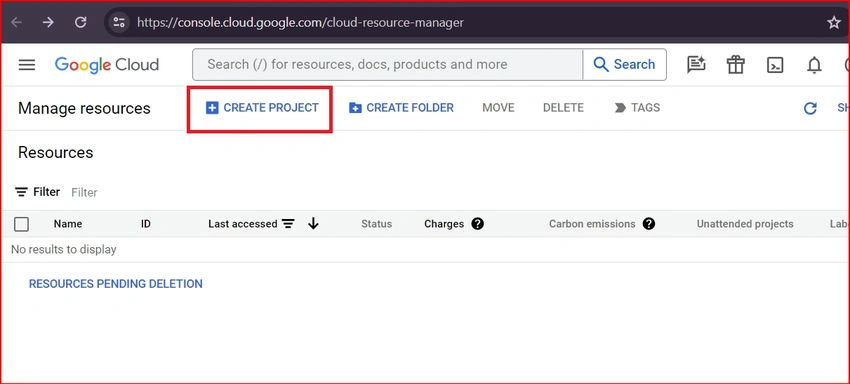Open help tooltip next to Charges
850x384 pixels.
pos(478,224)
